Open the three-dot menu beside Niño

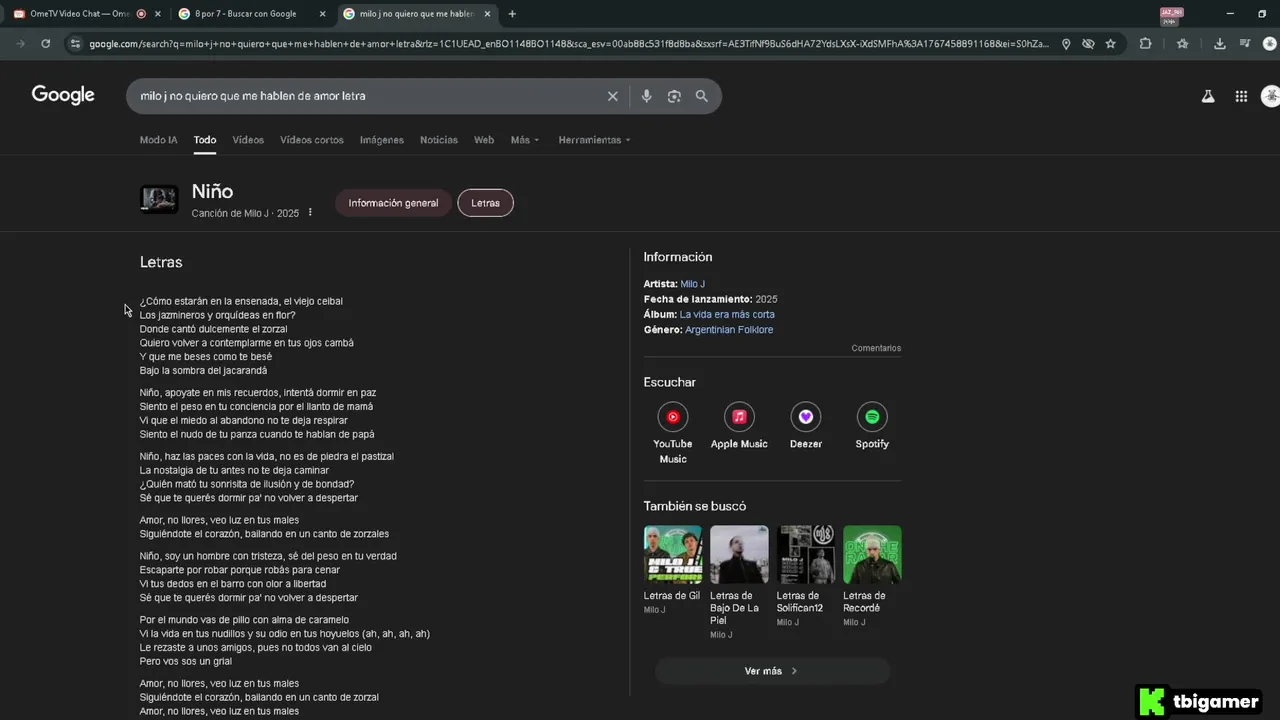click(310, 213)
